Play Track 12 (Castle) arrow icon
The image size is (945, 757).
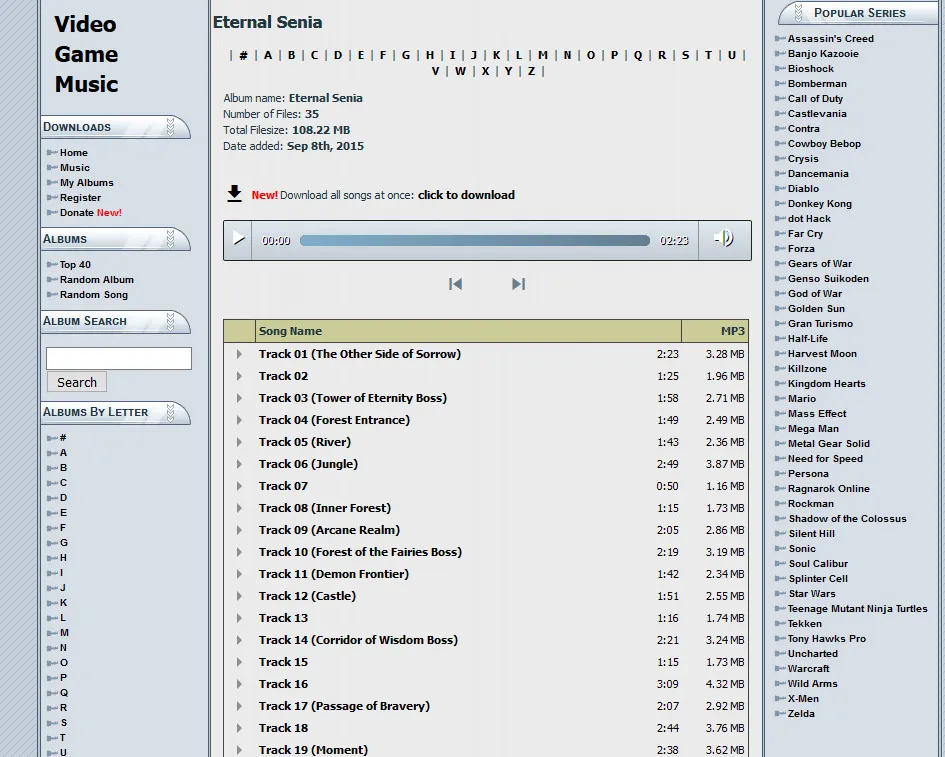tap(239, 596)
